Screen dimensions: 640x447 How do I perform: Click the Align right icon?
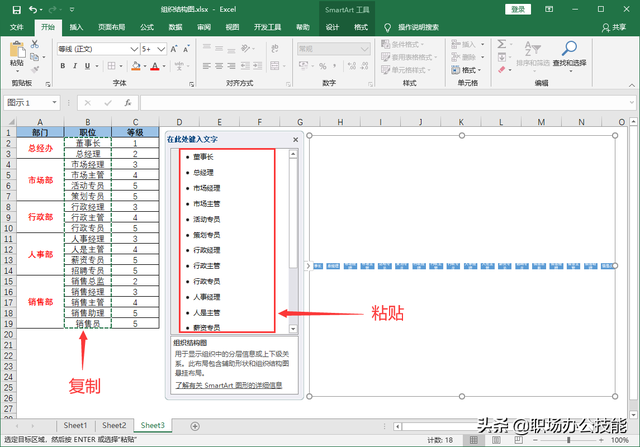tap(231, 66)
